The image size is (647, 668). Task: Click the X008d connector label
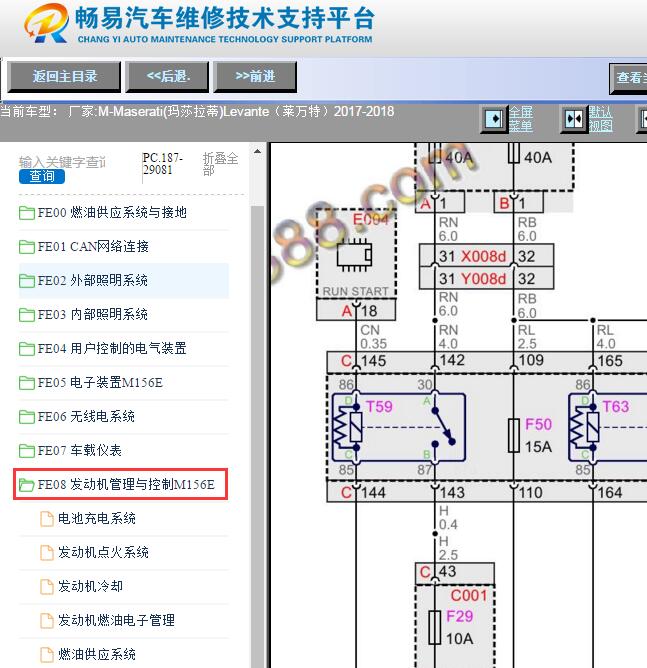[x=483, y=256]
